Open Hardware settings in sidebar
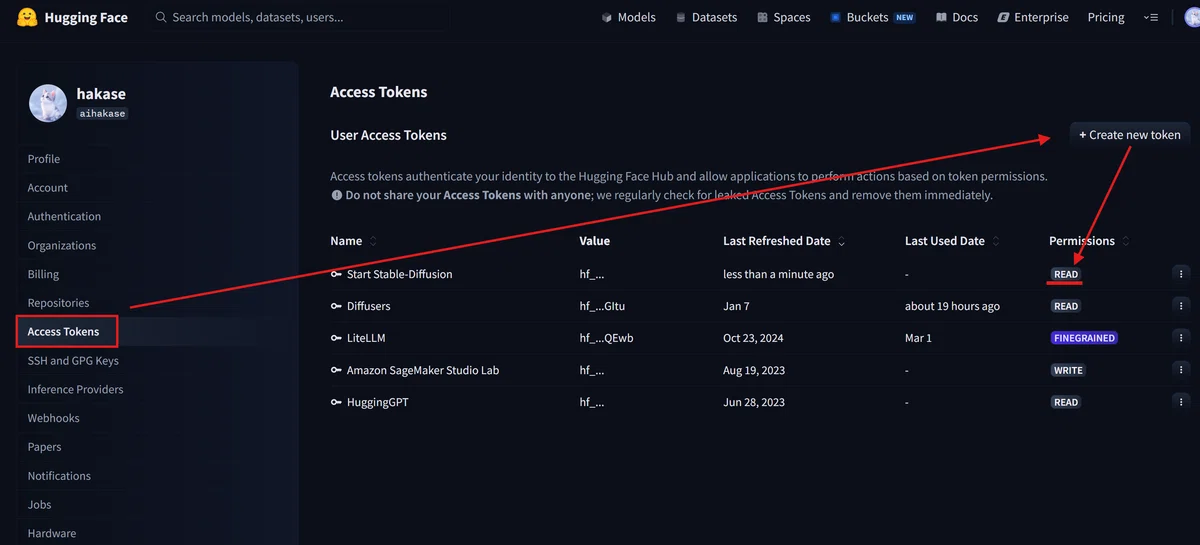This screenshot has width=1200, height=545. click(x=52, y=534)
